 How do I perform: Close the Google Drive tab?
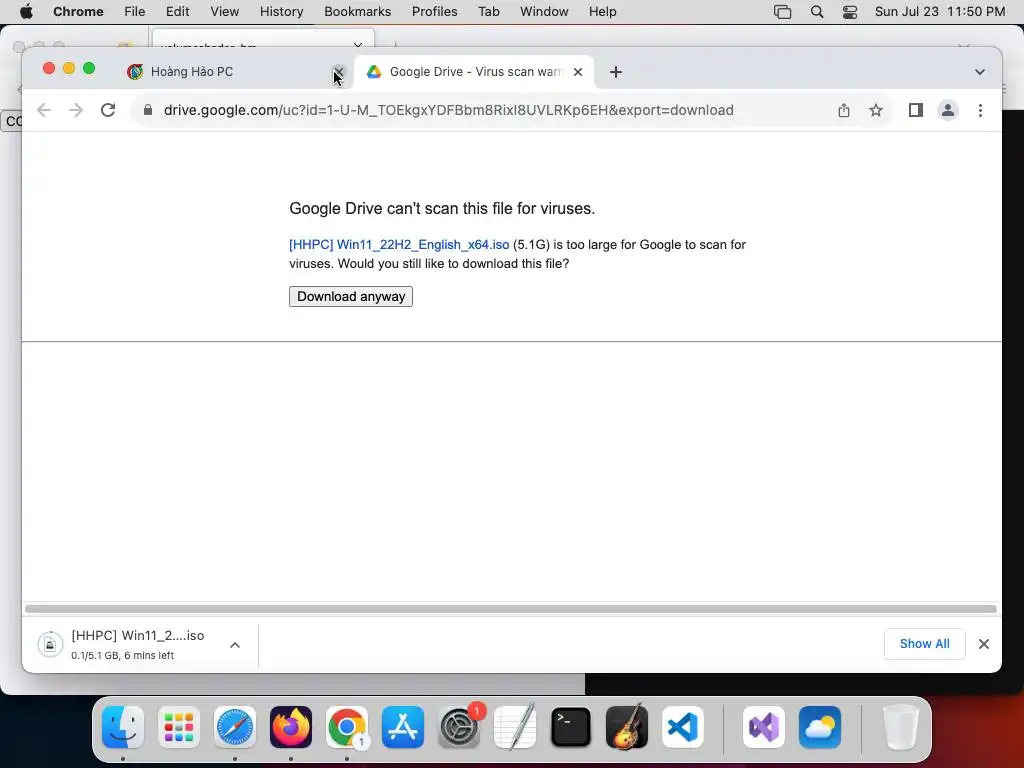pos(578,72)
